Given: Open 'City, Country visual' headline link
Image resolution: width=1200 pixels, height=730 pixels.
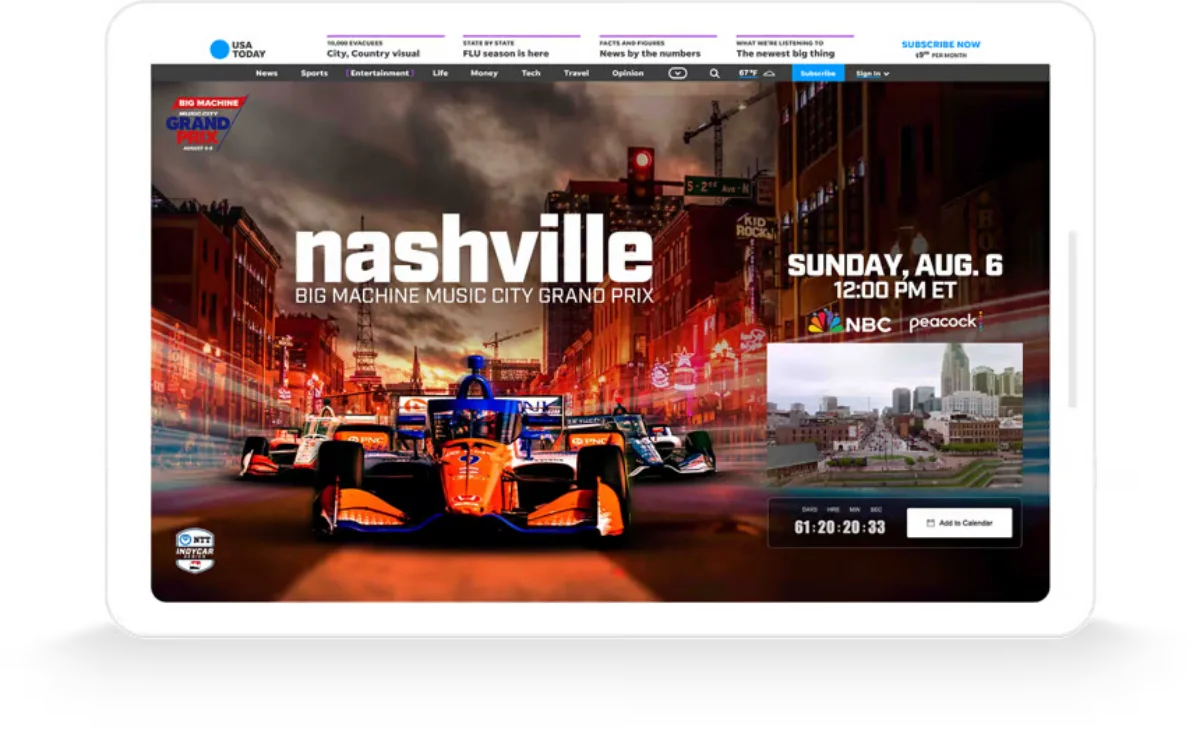Looking at the screenshot, I should [x=373, y=54].
